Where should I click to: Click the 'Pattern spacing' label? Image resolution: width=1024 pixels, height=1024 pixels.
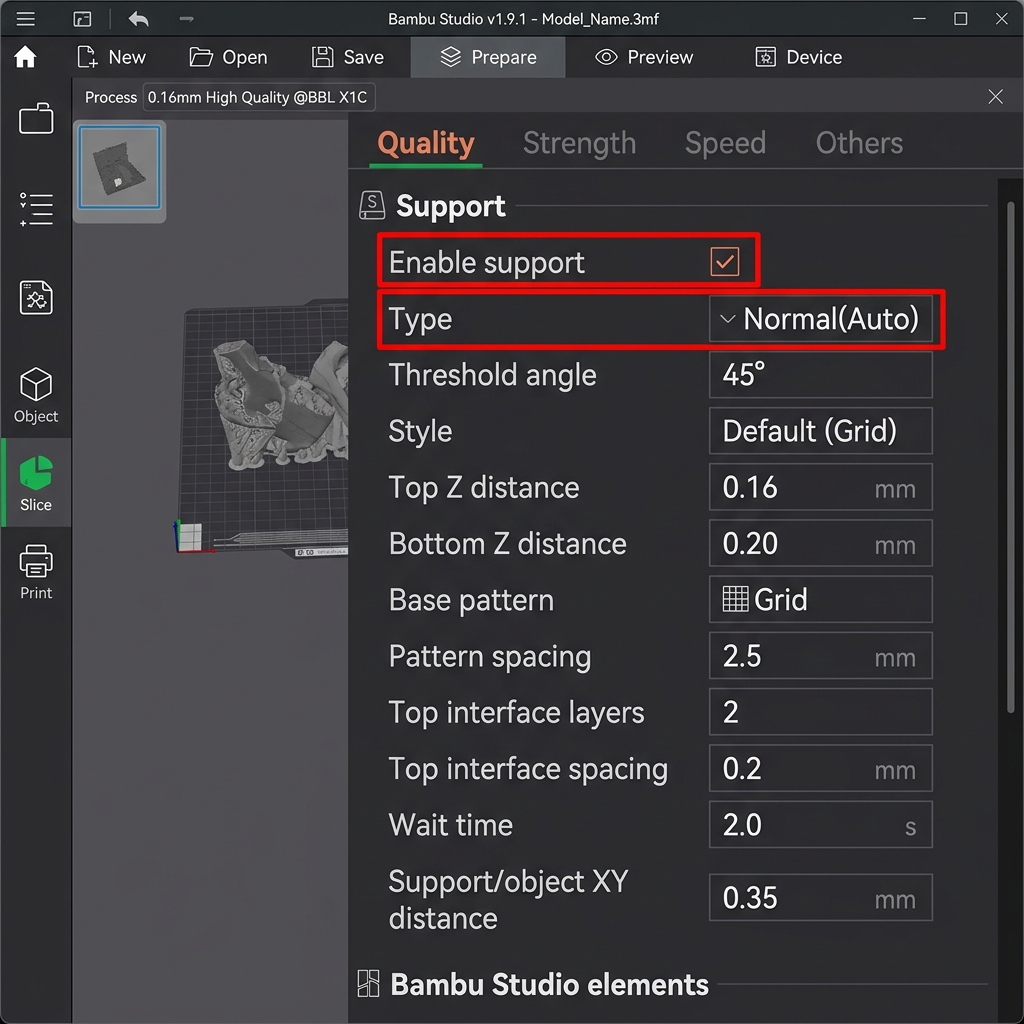pyautogui.click(x=490, y=656)
